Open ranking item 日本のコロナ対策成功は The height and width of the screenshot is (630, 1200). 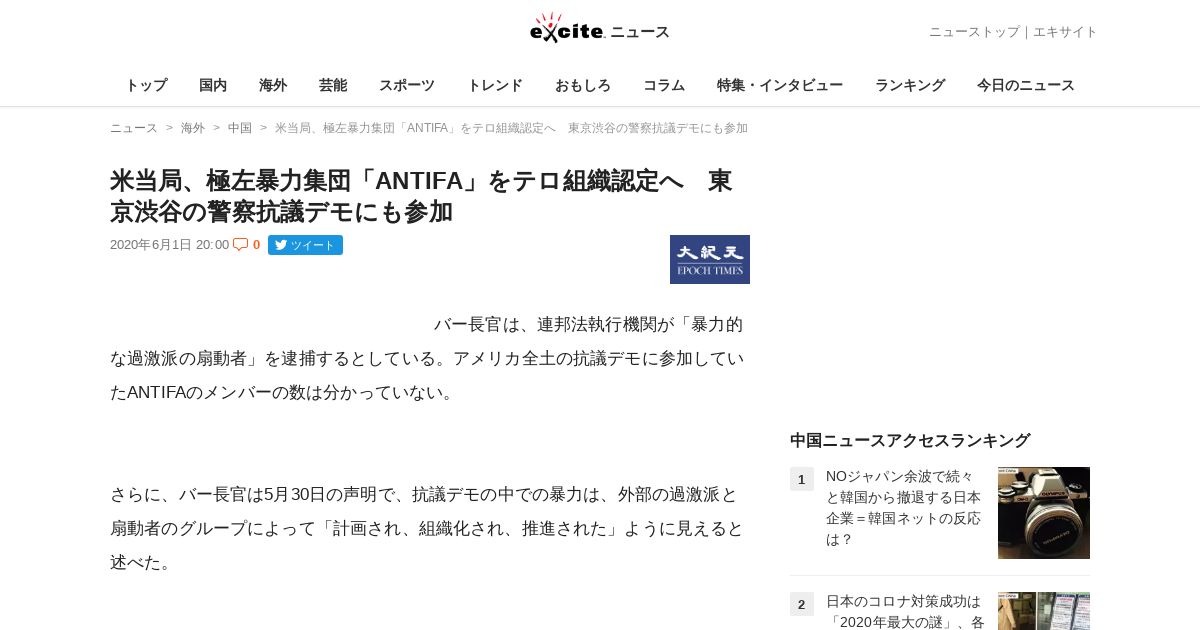click(x=905, y=610)
